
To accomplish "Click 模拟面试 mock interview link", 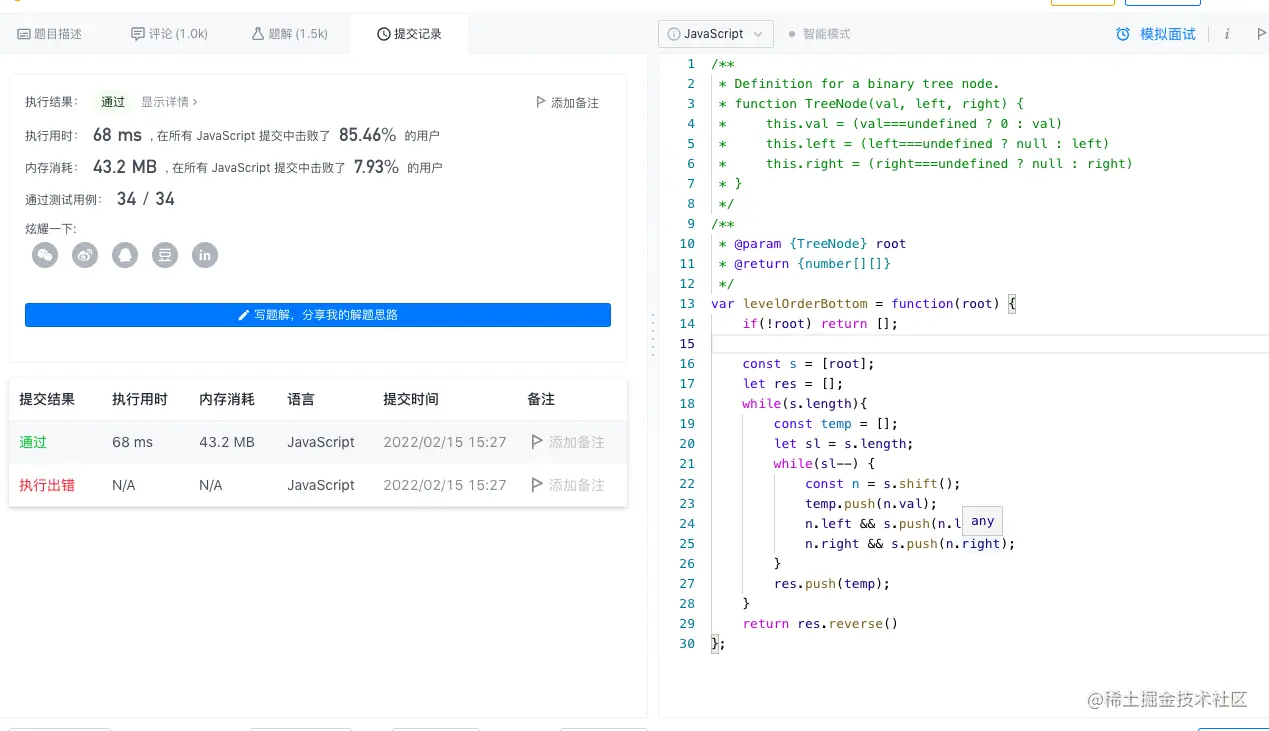I will (x=1168, y=34).
